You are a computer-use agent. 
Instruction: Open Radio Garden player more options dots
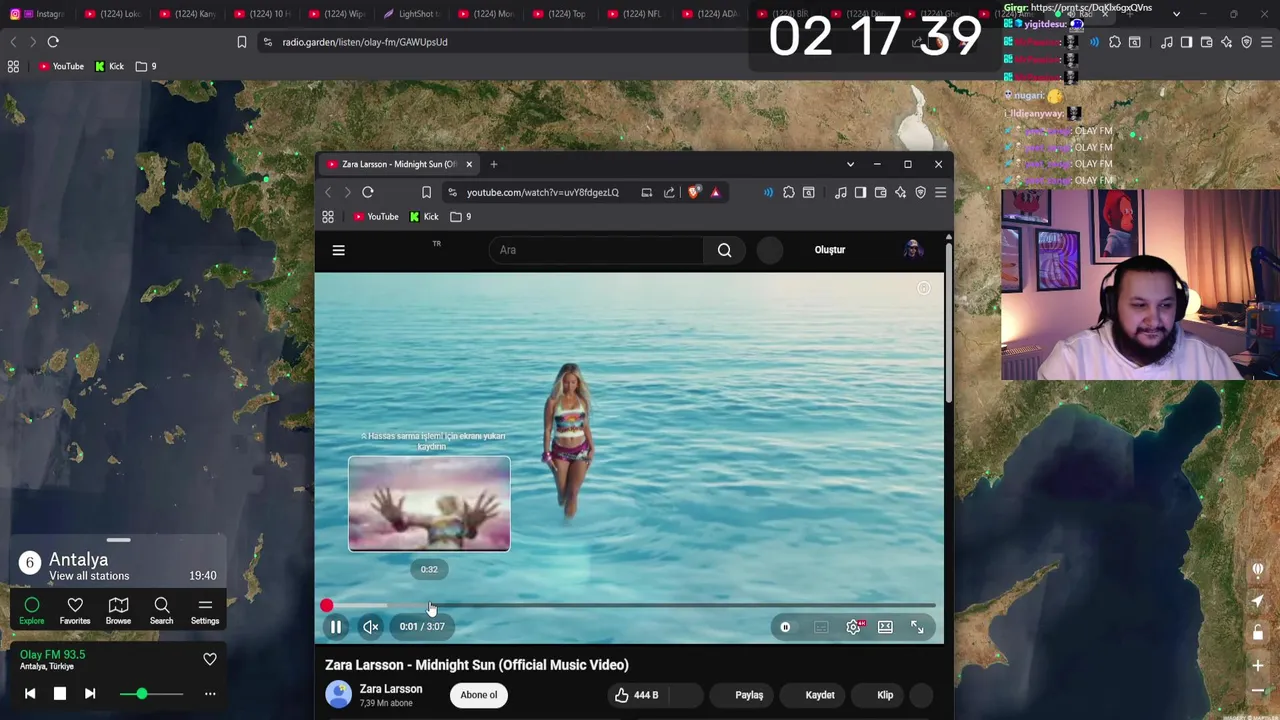(210, 693)
